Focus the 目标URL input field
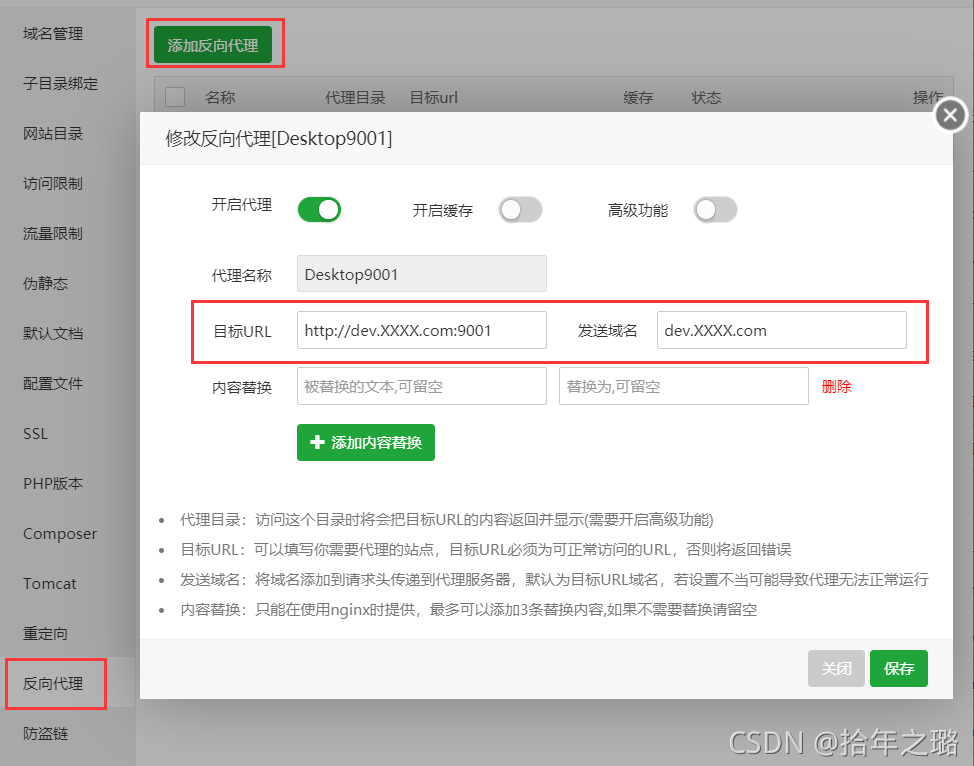Viewport: 974px width, 766px height. point(422,330)
